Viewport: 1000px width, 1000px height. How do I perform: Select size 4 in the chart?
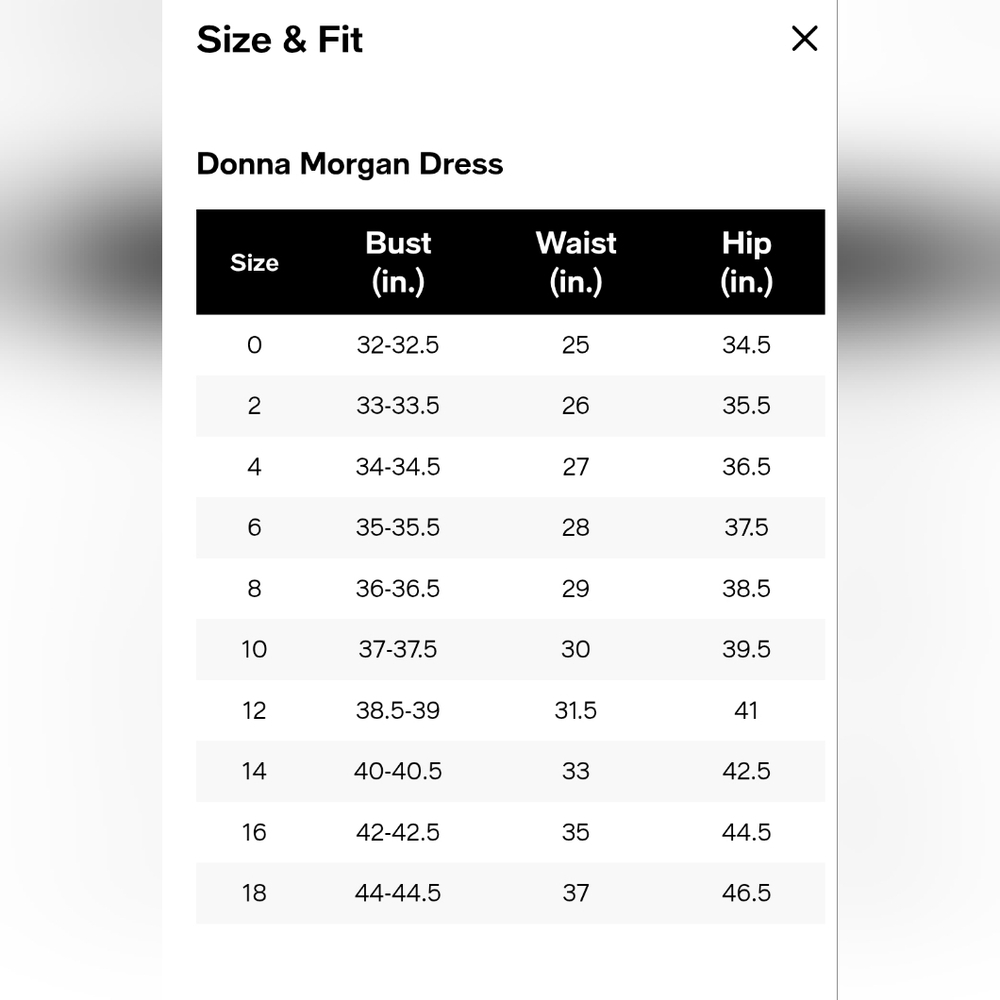254,467
